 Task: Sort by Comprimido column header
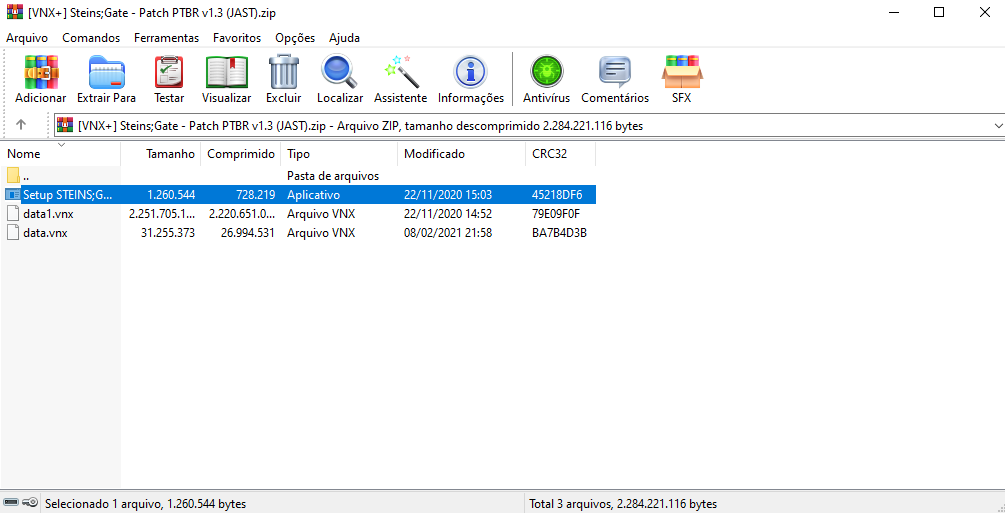pos(240,154)
